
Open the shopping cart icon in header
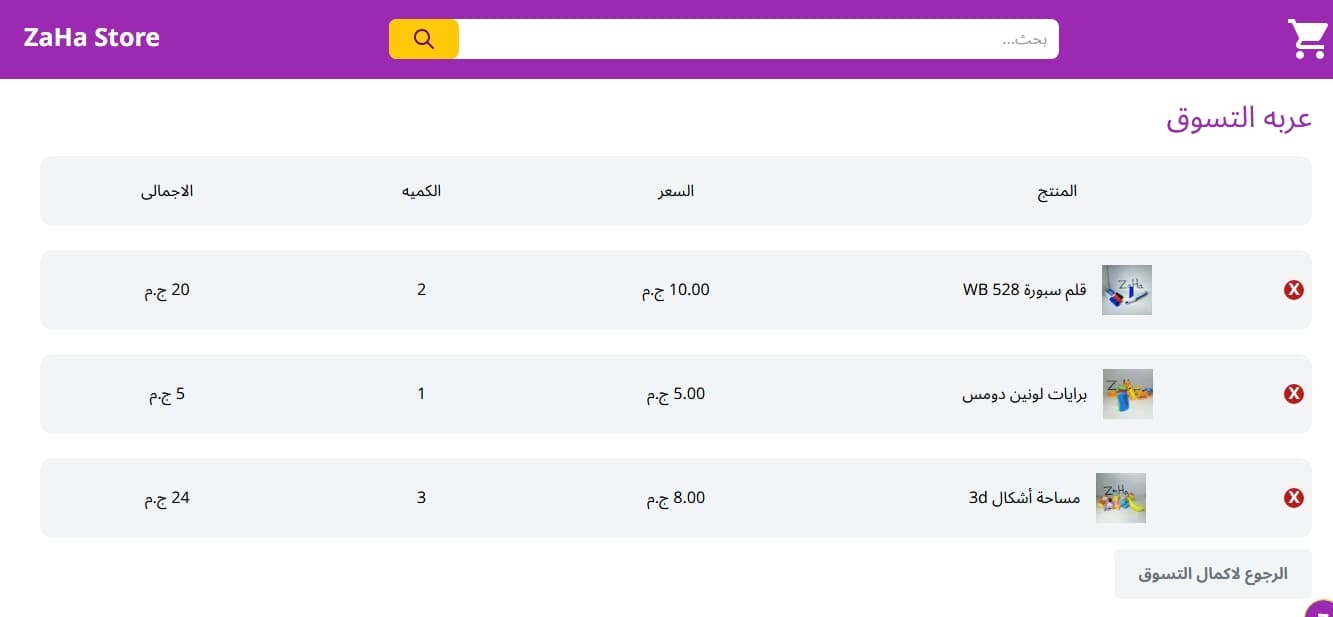click(1307, 39)
